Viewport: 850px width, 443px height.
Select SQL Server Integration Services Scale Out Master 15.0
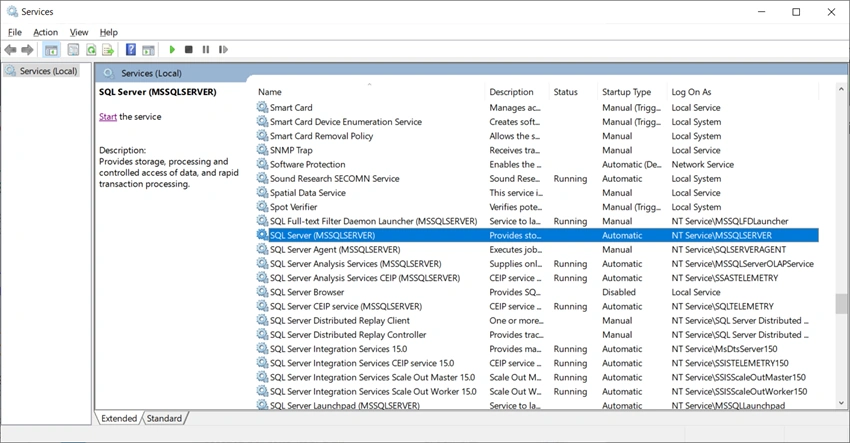click(x=537, y=377)
